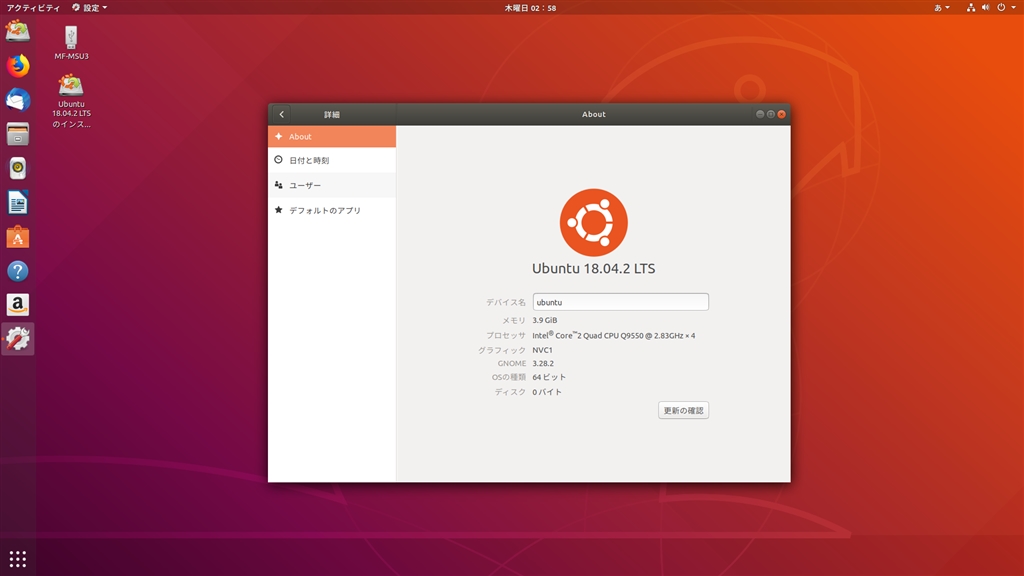The height and width of the screenshot is (576, 1024).
Task: Click the デバイス名 text field
Action: point(620,302)
